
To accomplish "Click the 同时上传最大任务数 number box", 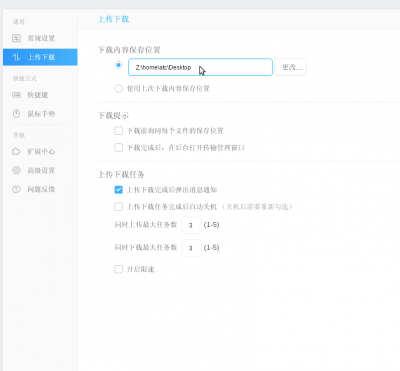I will (191, 225).
